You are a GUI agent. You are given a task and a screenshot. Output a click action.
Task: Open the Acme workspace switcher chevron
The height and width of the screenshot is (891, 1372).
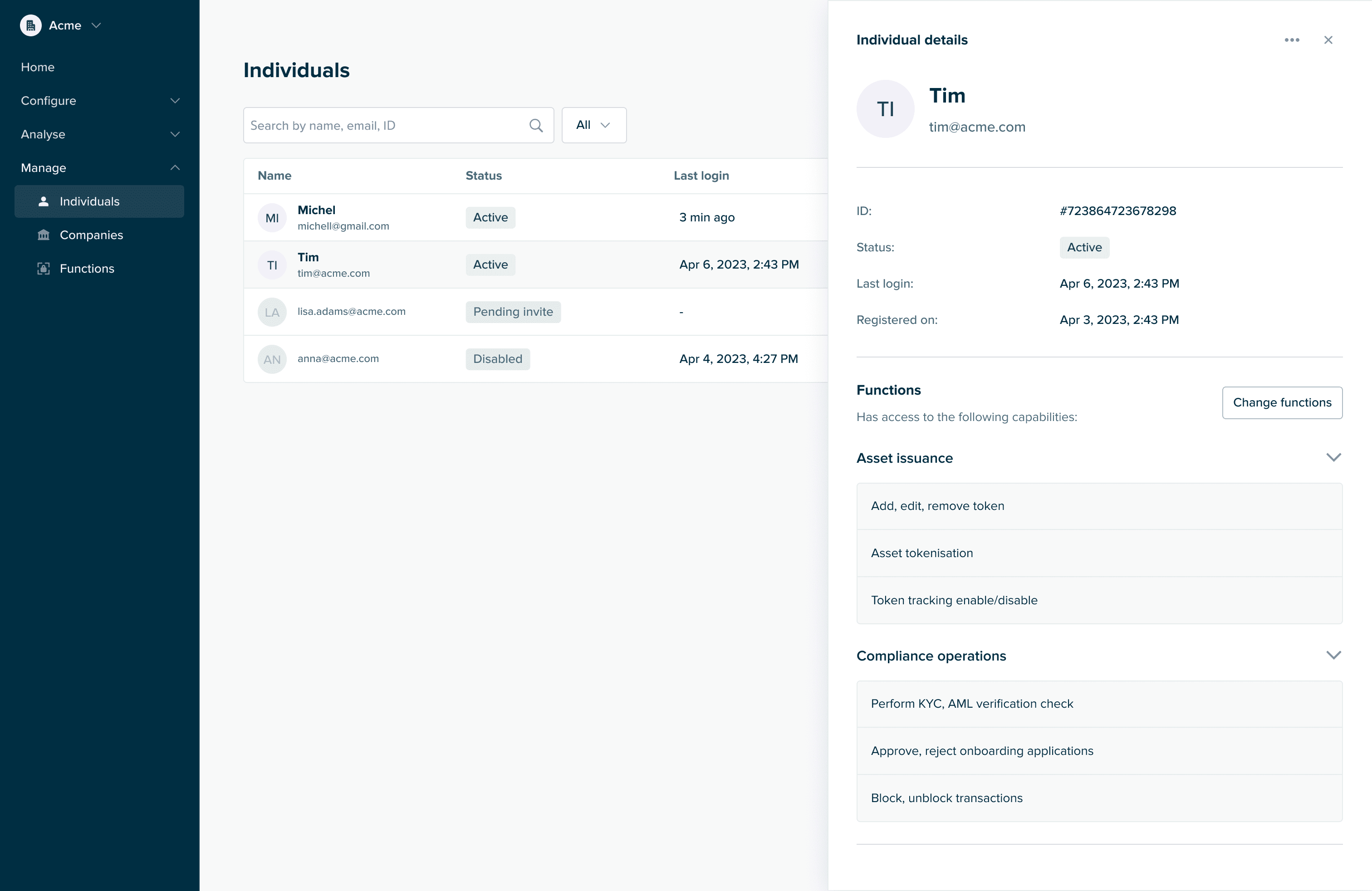click(96, 25)
